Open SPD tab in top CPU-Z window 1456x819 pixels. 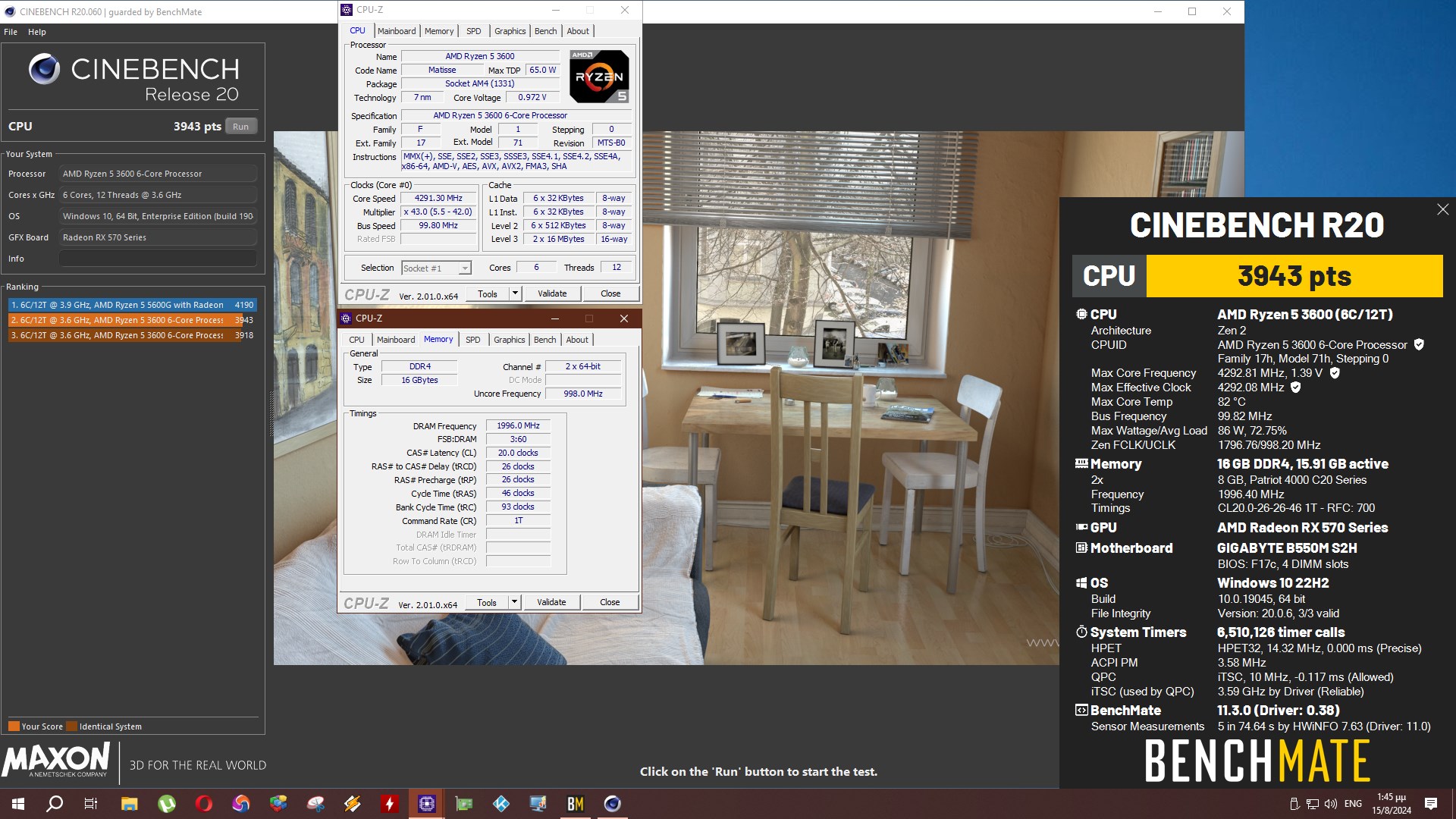[x=474, y=31]
